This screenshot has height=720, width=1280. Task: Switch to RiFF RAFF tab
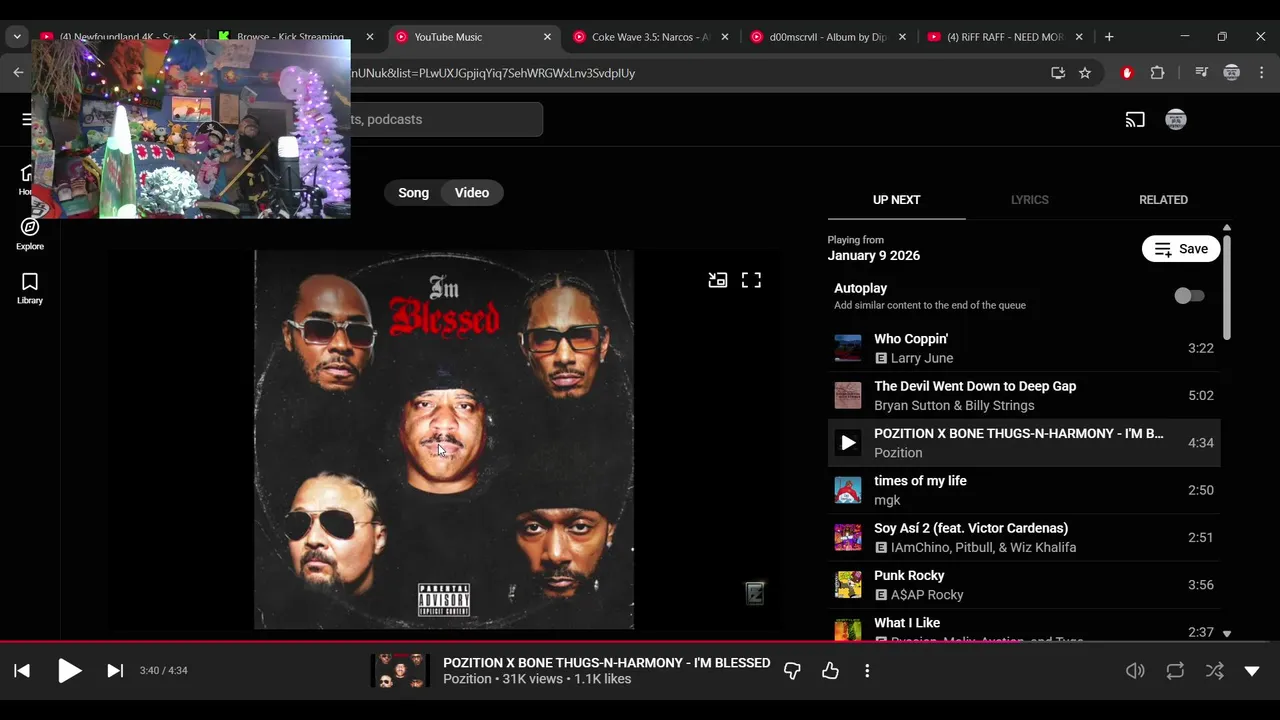pyautogui.click(x=1005, y=37)
